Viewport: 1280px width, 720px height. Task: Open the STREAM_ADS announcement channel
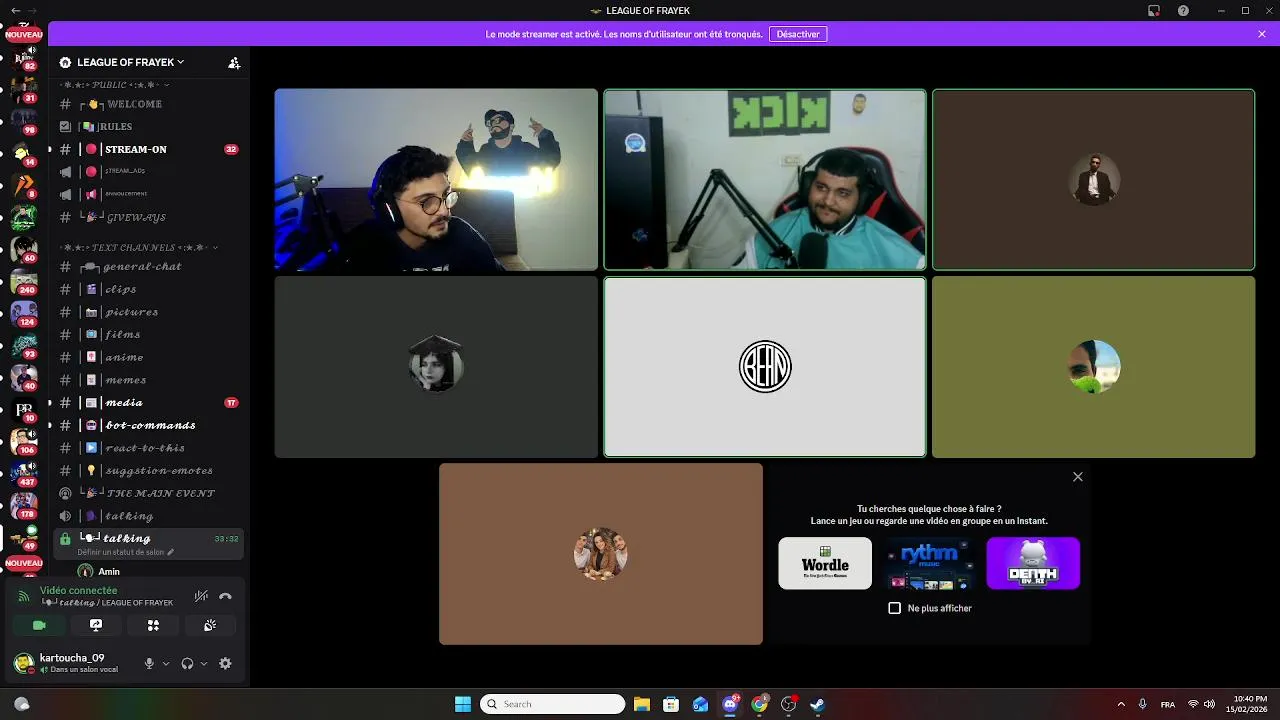coord(148,171)
